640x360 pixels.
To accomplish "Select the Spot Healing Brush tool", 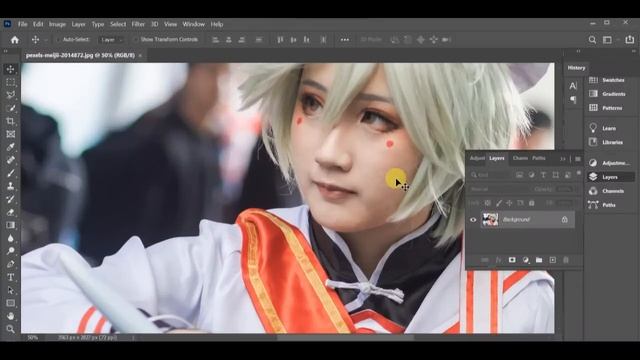I will click(x=11, y=160).
